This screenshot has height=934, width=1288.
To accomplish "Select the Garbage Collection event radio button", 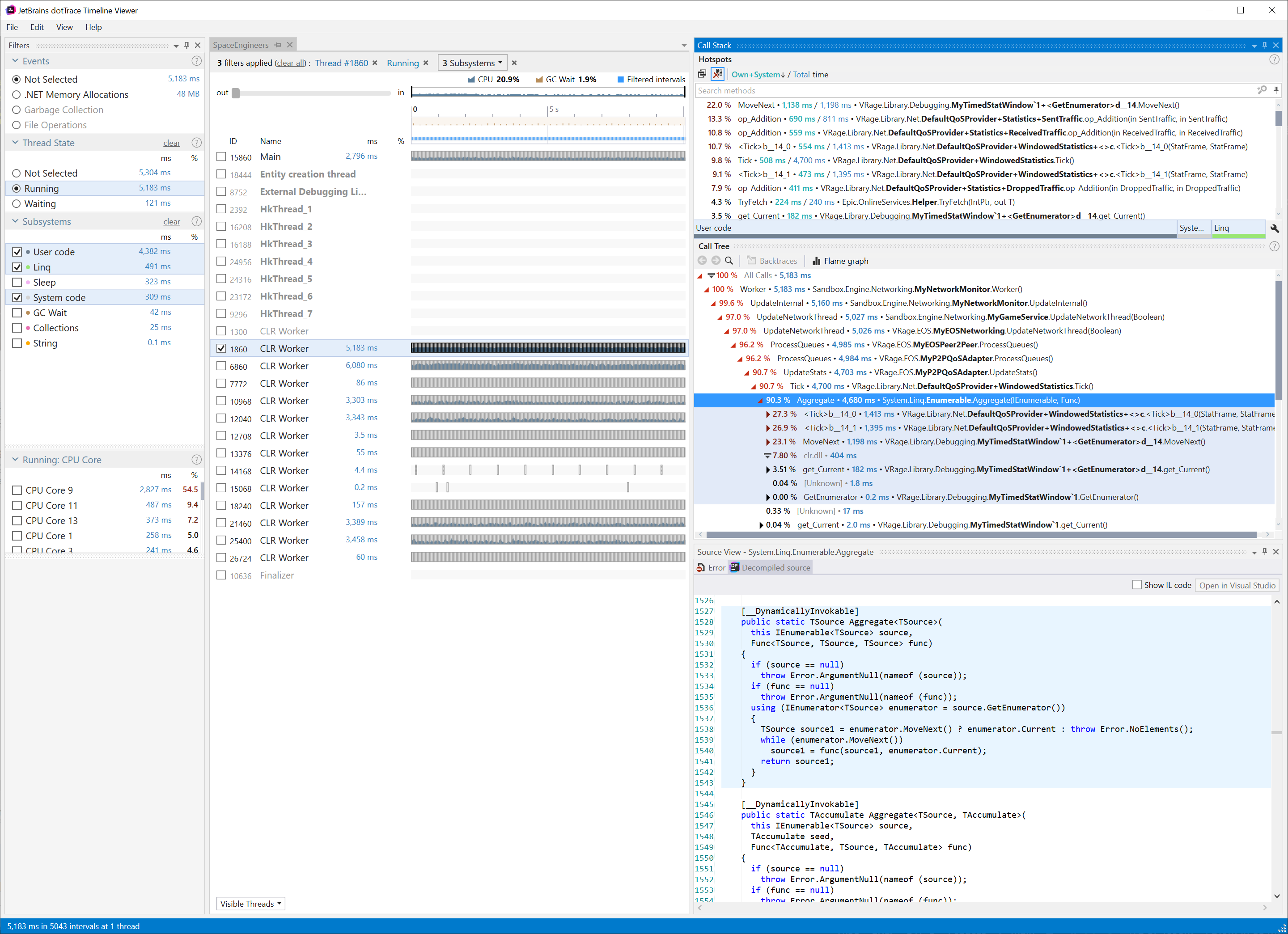I will click(17, 110).
